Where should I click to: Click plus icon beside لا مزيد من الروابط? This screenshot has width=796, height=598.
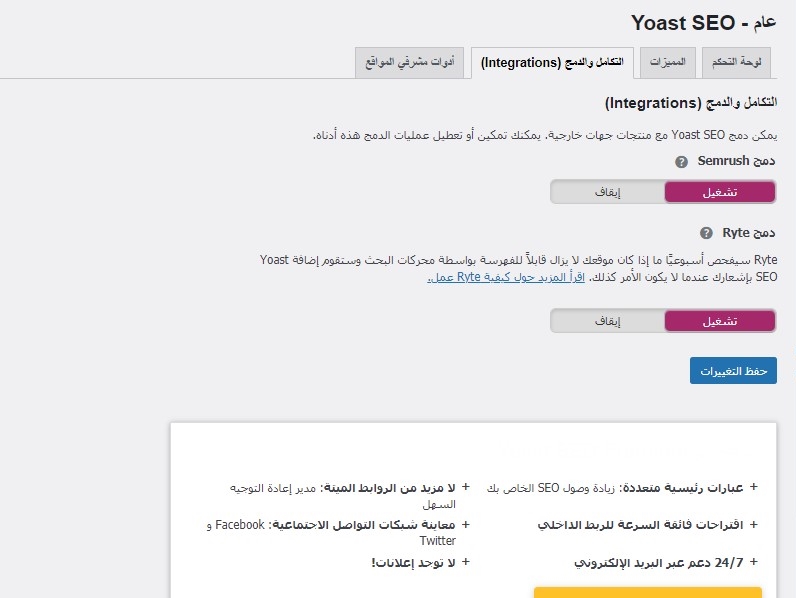(465, 487)
